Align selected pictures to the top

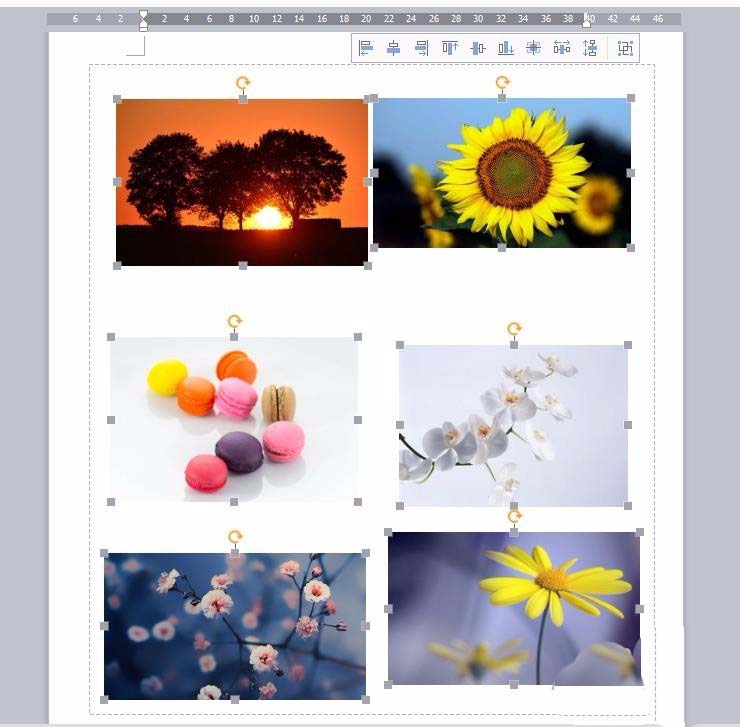click(x=450, y=48)
